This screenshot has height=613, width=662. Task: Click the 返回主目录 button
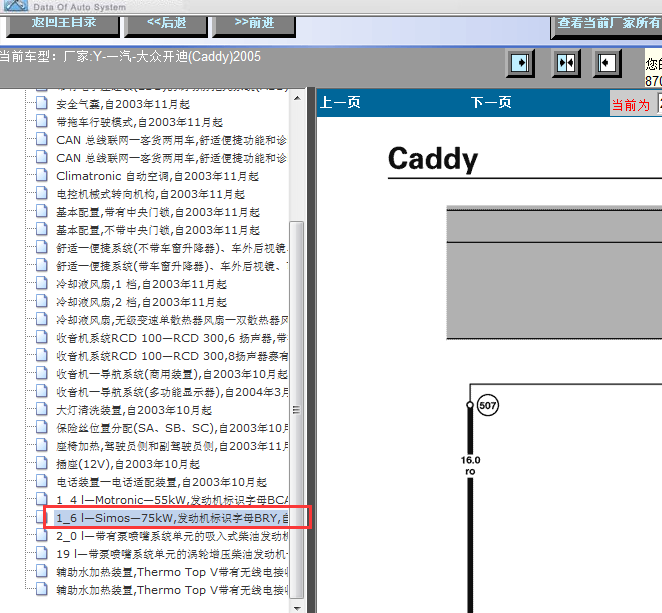(x=63, y=25)
